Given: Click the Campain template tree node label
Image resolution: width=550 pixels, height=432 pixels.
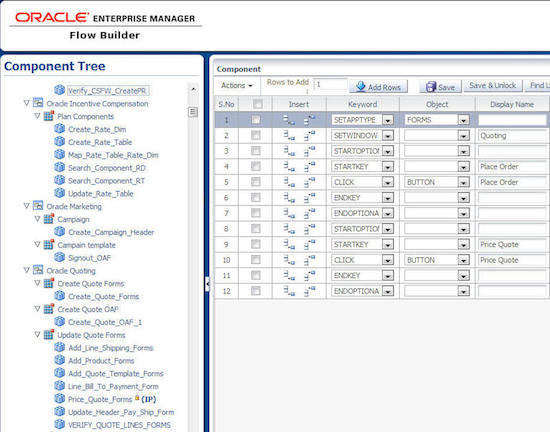Looking at the screenshot, I should coord(87,245).
